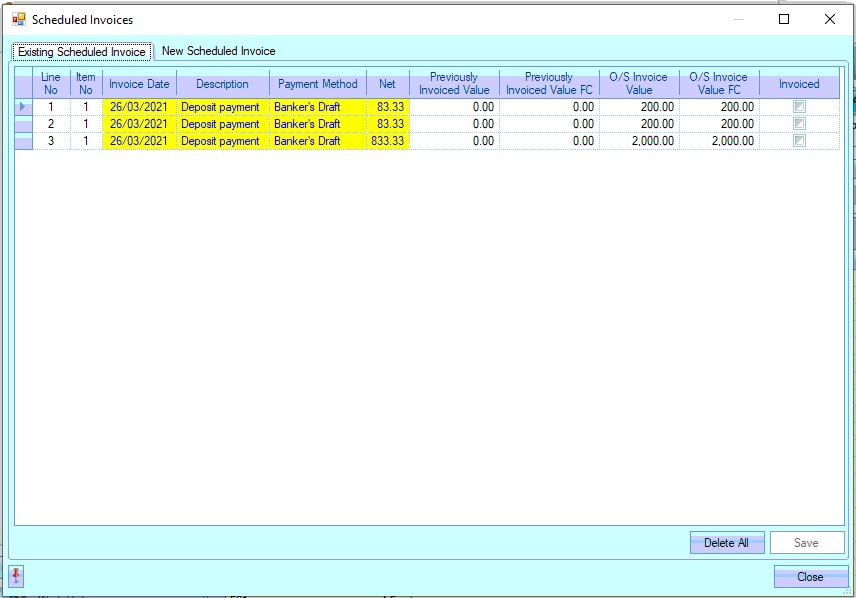Viewport: 856px width, 598px height.
Task: Click the Invoice Date cell in line 1
Action: tap(139, 107)
